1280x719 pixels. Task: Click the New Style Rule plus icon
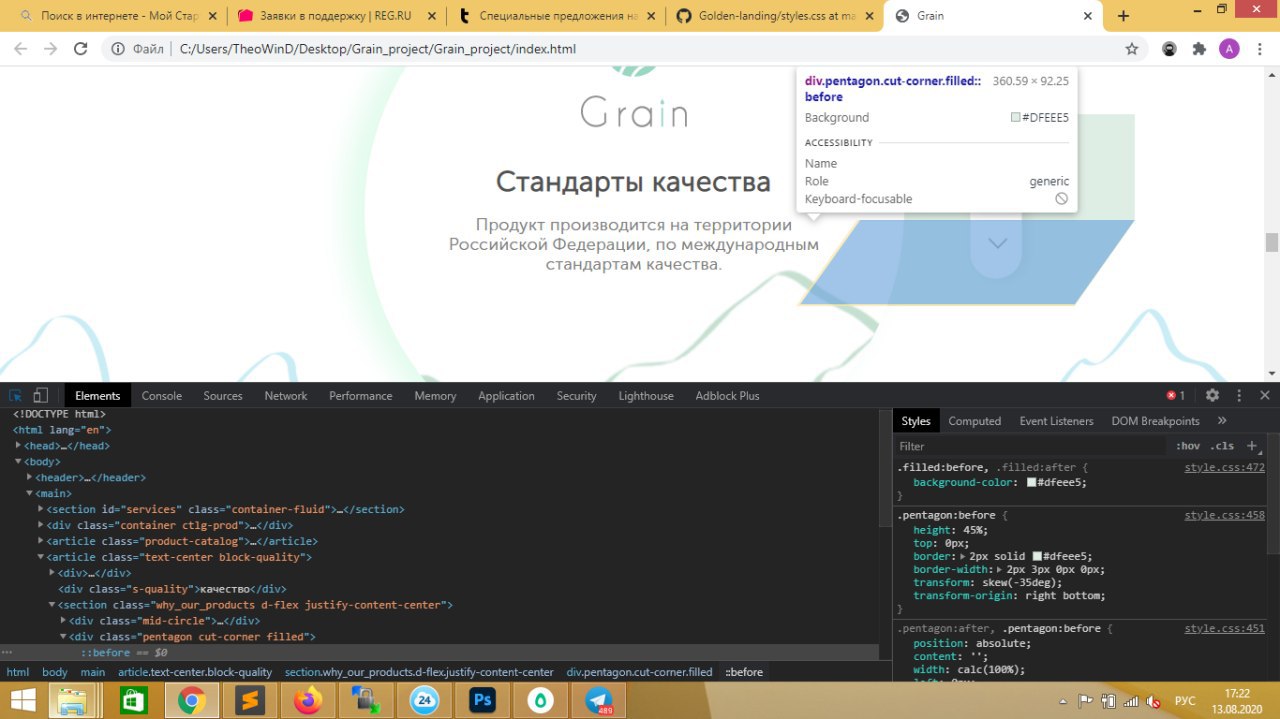(x=1251, y=446)
